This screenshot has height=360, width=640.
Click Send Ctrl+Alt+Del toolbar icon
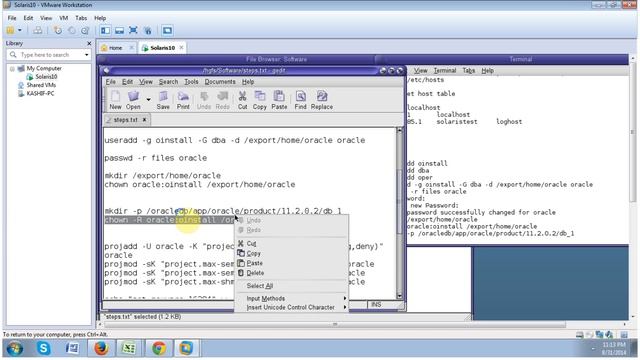pos(37,31)
